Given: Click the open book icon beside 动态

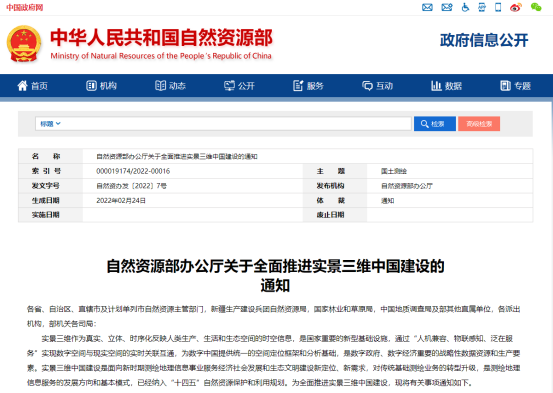Looking at the screenshot, I should click(x=160, y=85).
